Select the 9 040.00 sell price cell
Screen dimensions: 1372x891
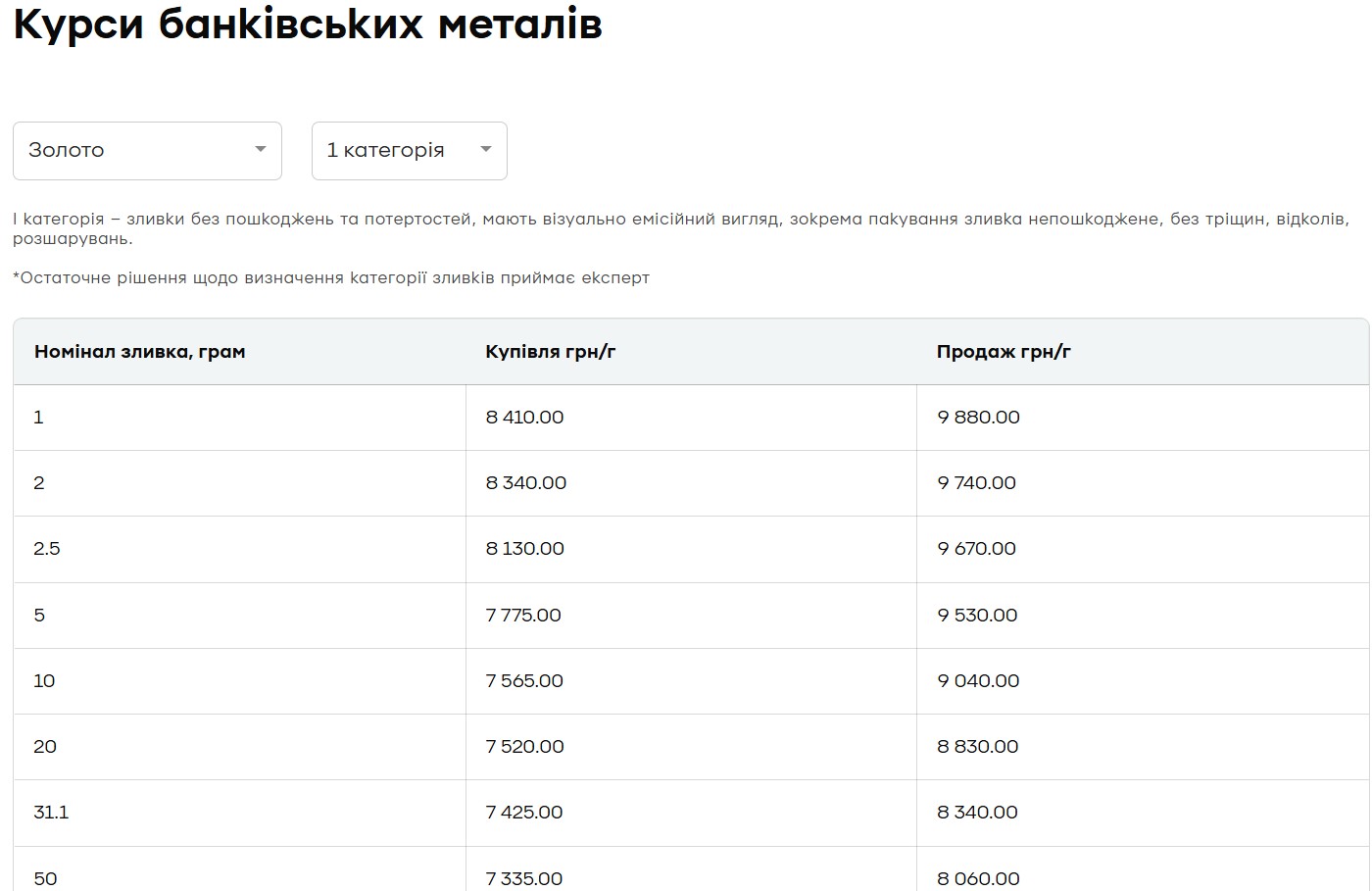(x=1143, y=681)
